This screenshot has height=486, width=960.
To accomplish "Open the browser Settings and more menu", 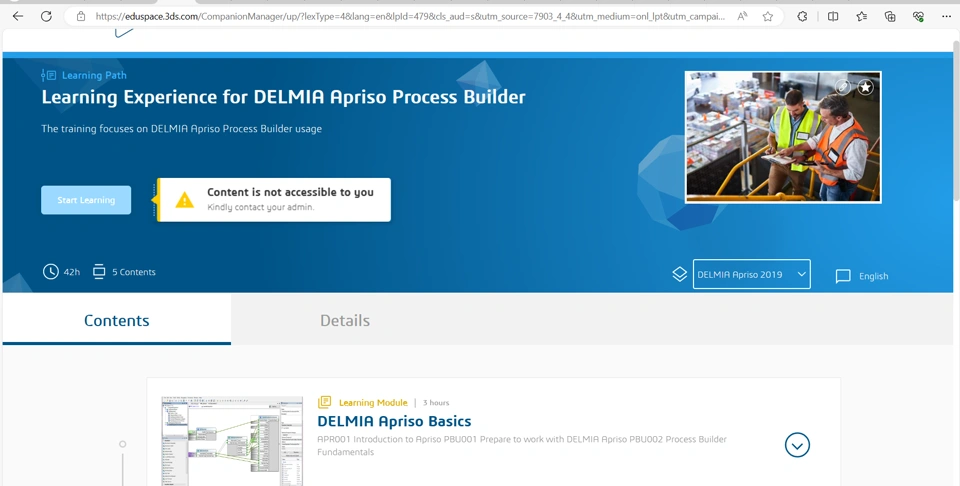I will [947, 17].
